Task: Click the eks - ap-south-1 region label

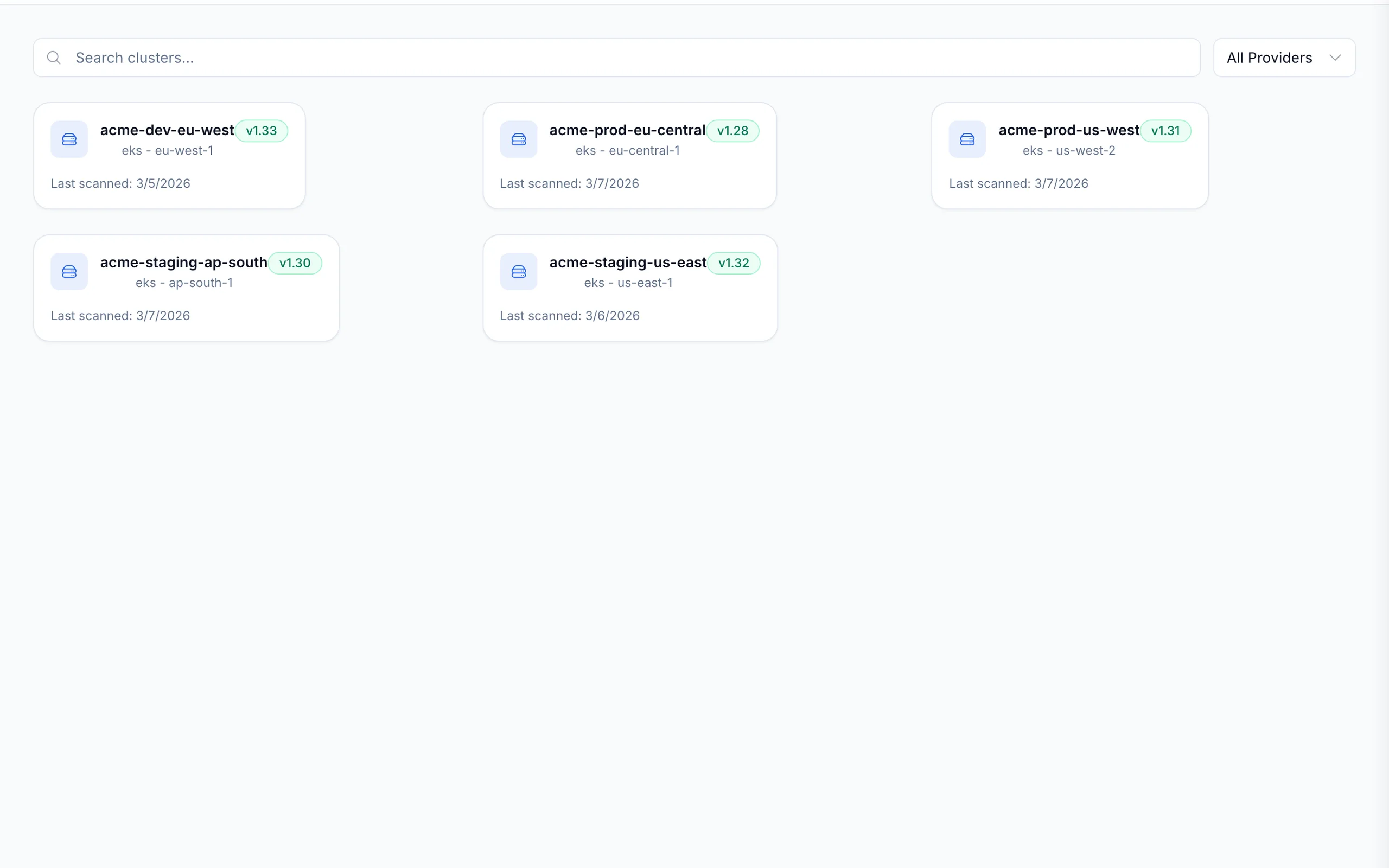Action: tap(184, 283)
